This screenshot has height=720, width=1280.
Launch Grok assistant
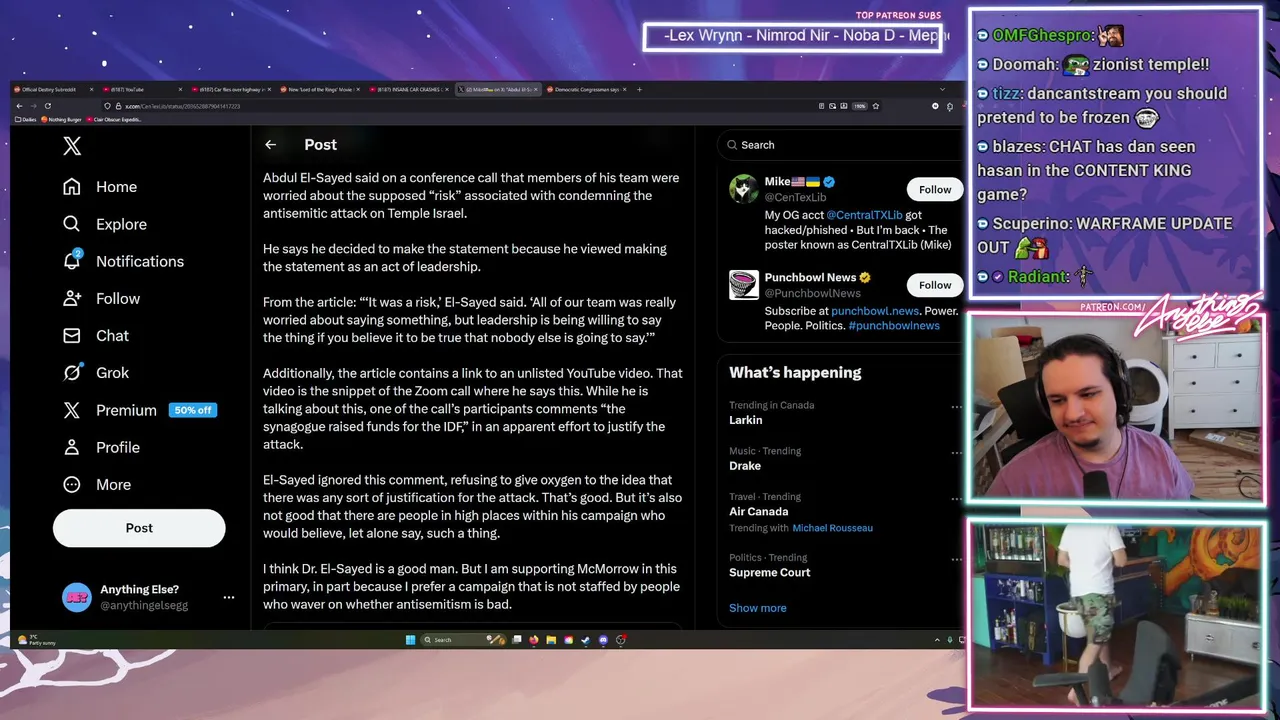coord(95,372)
